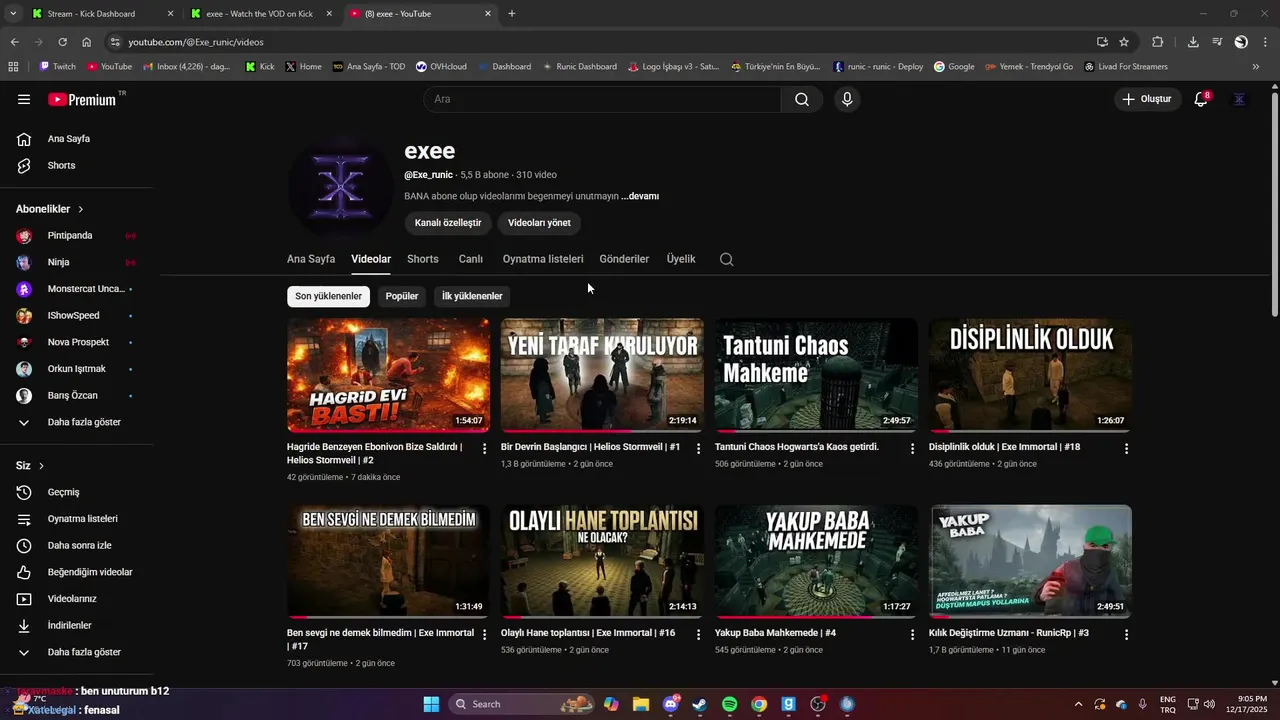The height and width of the screenshot is (720, 1280).
Task: Click the page vertical scrollbar
Action: click(x=1274, y=205)
